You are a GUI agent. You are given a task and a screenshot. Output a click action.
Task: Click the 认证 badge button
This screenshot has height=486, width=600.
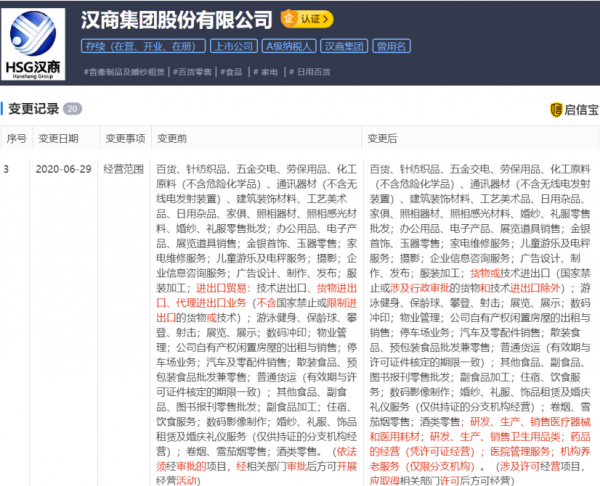coord(307,19)
